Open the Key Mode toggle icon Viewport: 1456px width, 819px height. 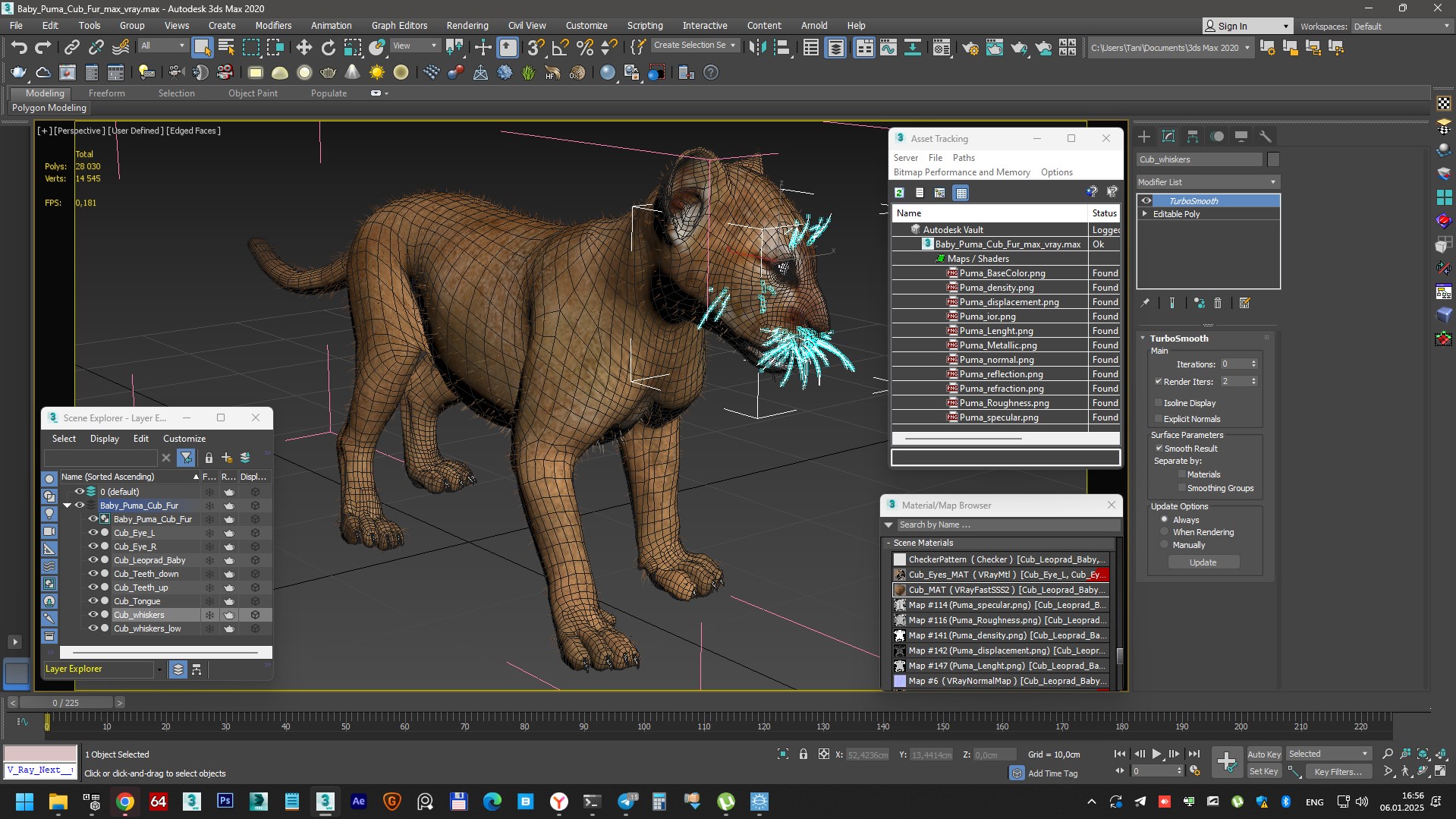pos(1120,770)
